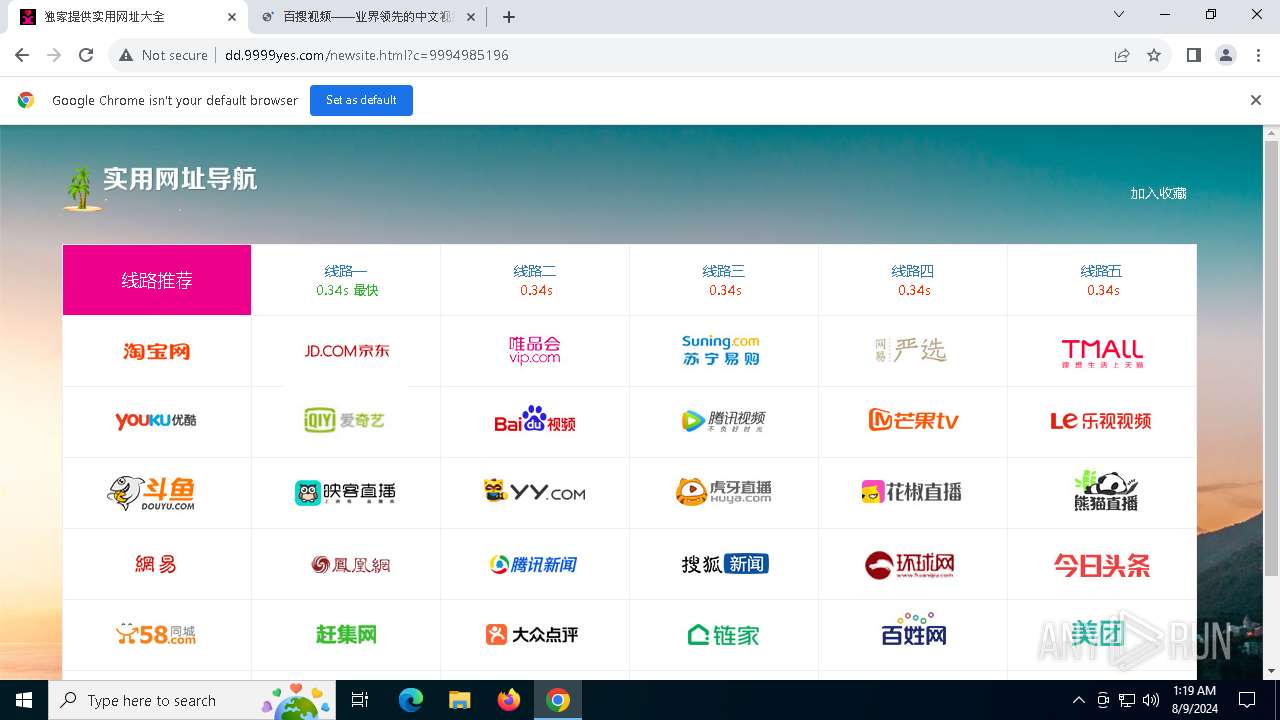Viewport: 1280px width, 720px height.
Task: Open Chrome three-dot menu
Action: pyautogui.click(x=1258, y=55)
